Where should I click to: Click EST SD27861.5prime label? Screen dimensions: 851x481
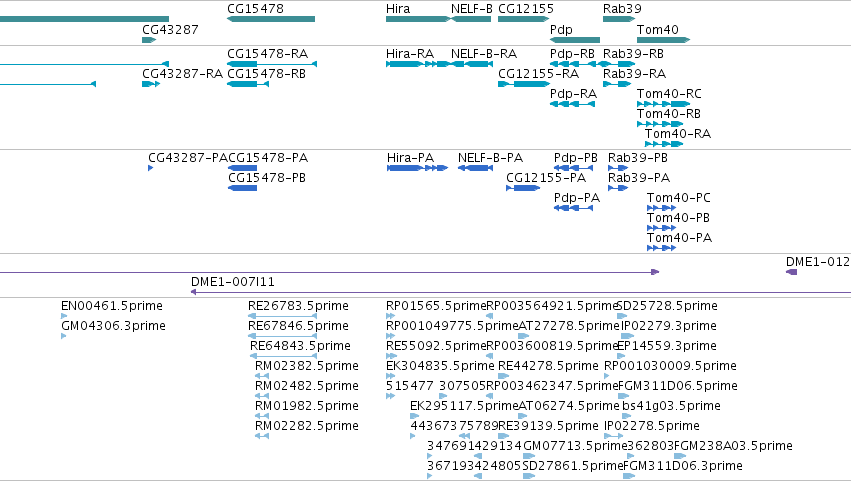click(573, 466)
